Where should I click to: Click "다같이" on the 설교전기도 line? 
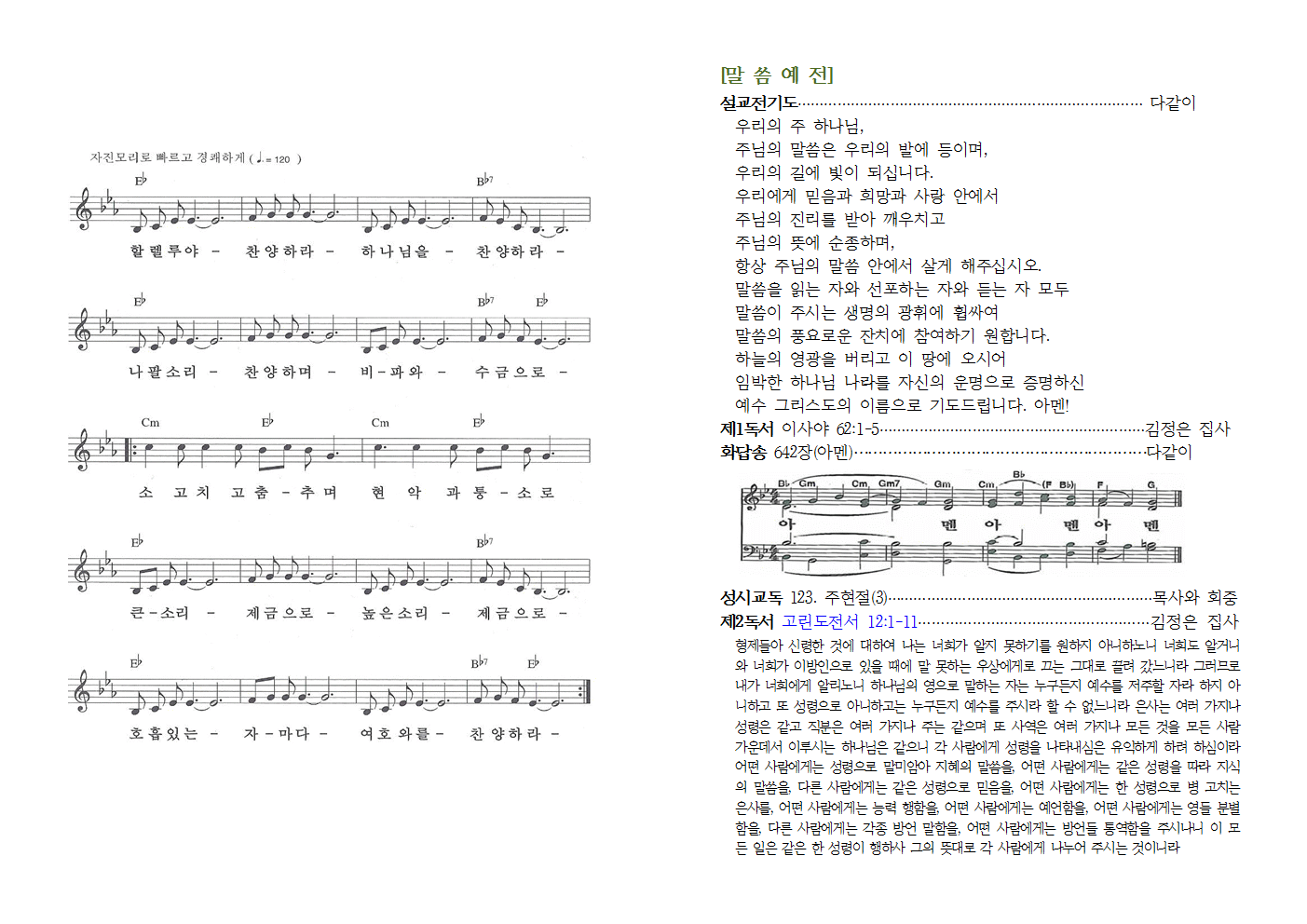[x=1173, y=102]
